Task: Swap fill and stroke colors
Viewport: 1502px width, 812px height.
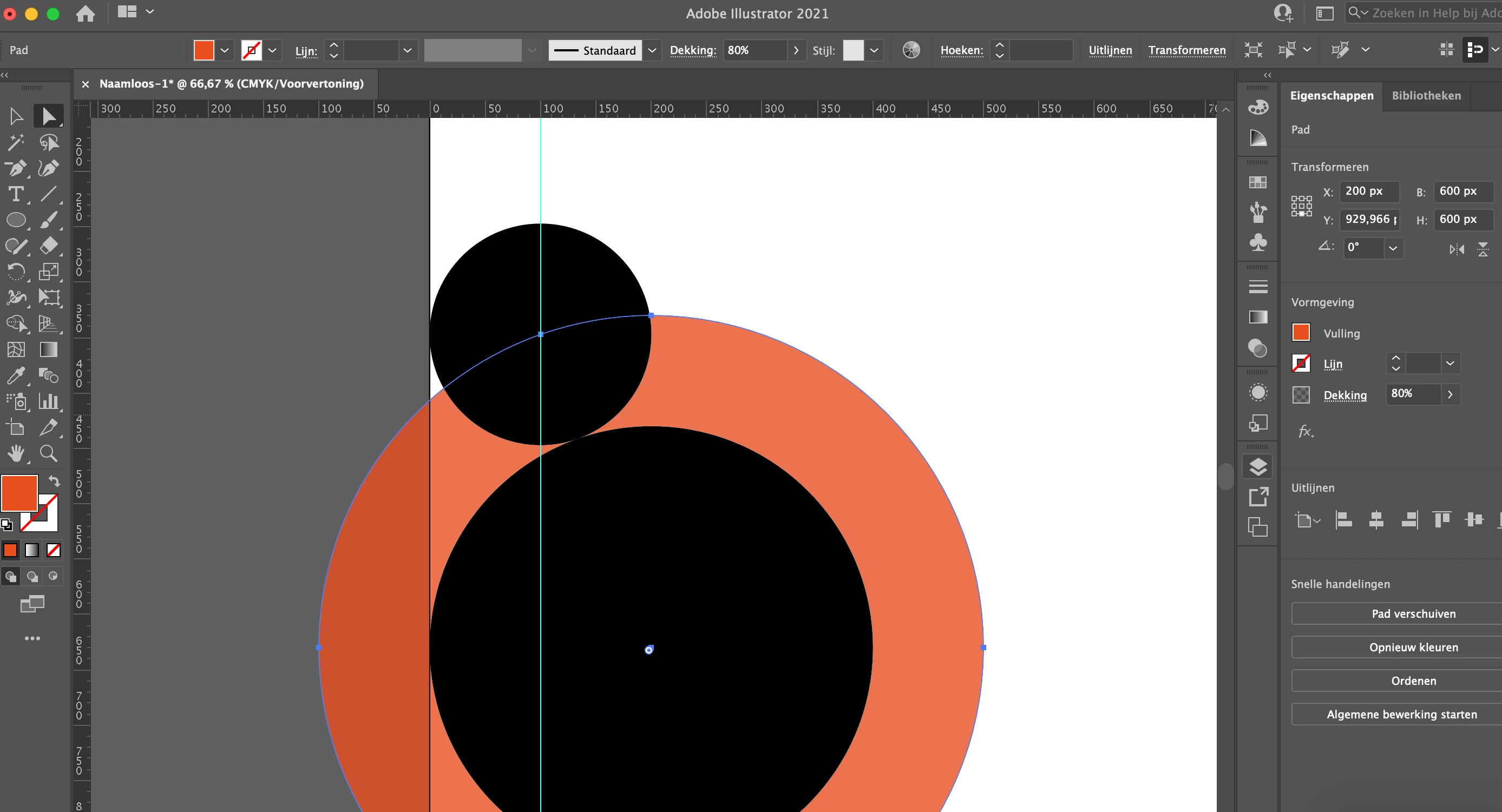Action: [x=54, y=481]
